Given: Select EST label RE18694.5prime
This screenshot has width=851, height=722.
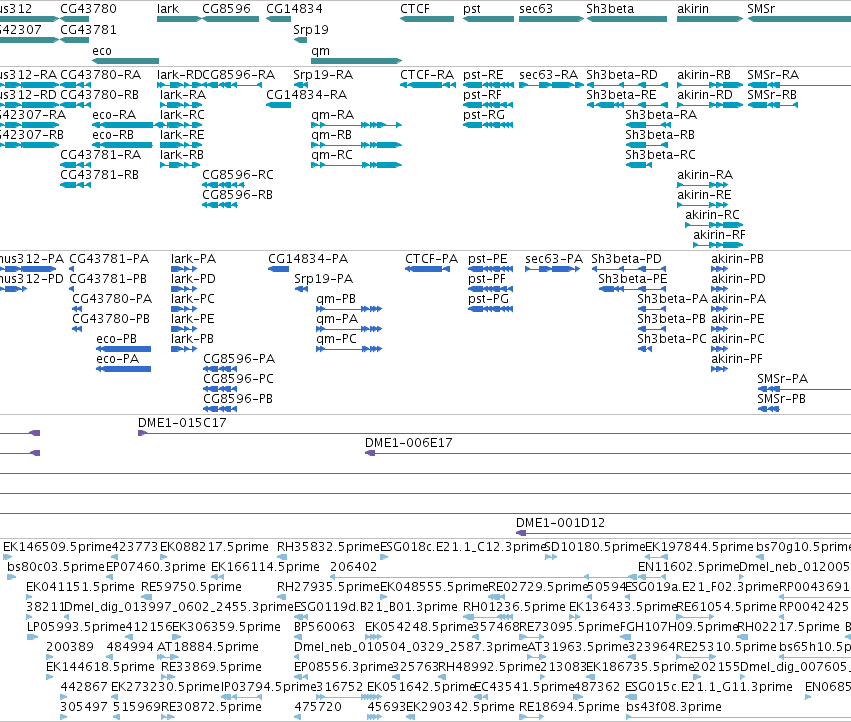Looking at the screenshot, I should 569,707.
